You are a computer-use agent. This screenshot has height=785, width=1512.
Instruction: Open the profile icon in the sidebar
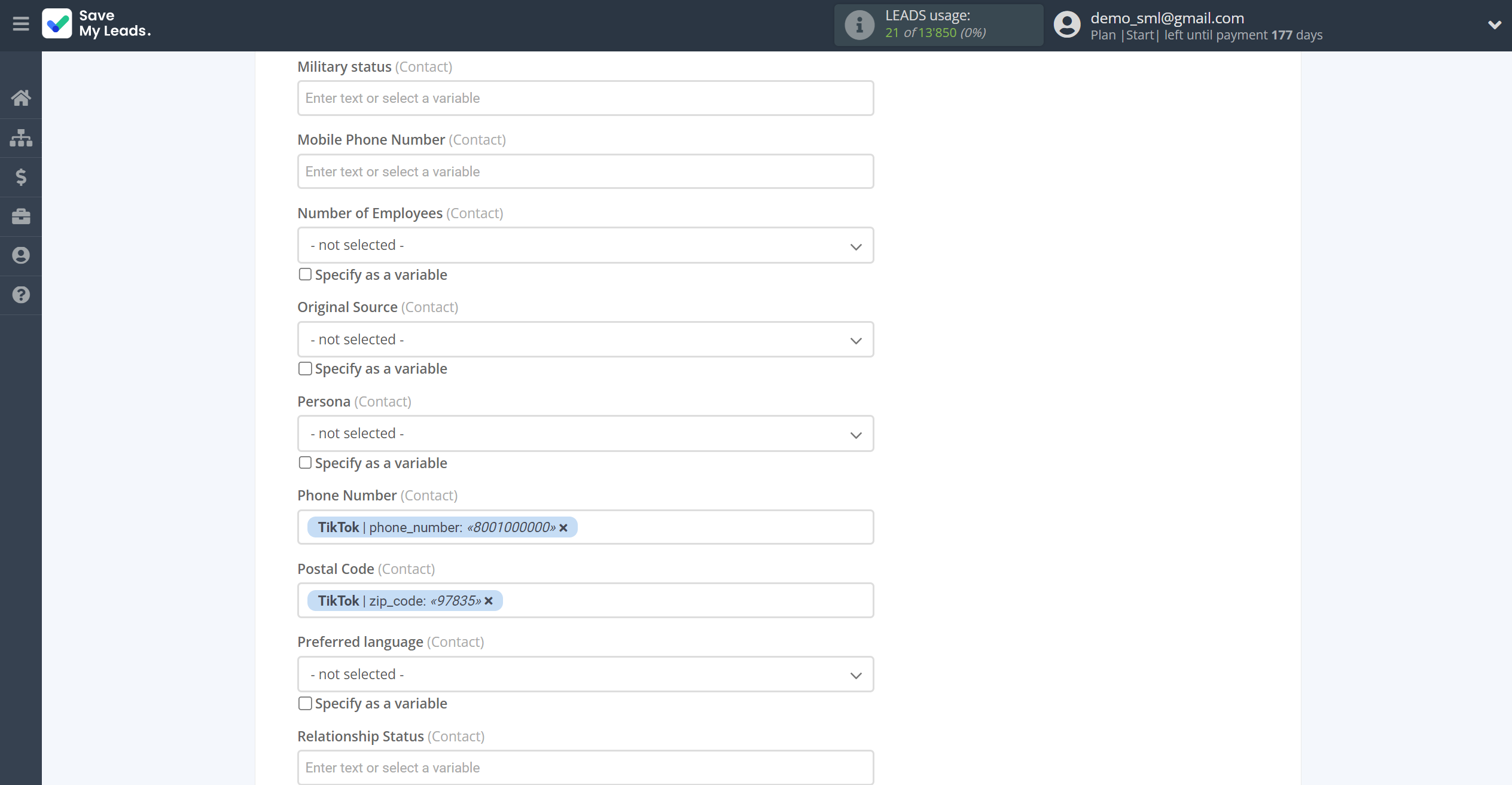[x=21, y=255]
